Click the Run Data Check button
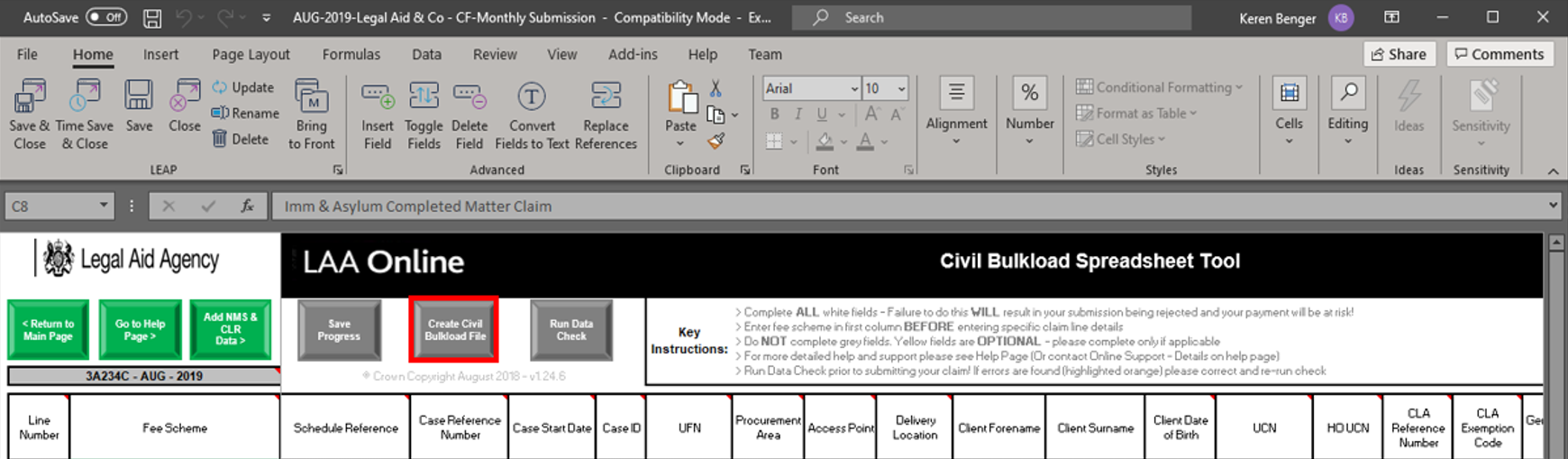This screenshot has height=459, width=1568. [x=571, y=330]
